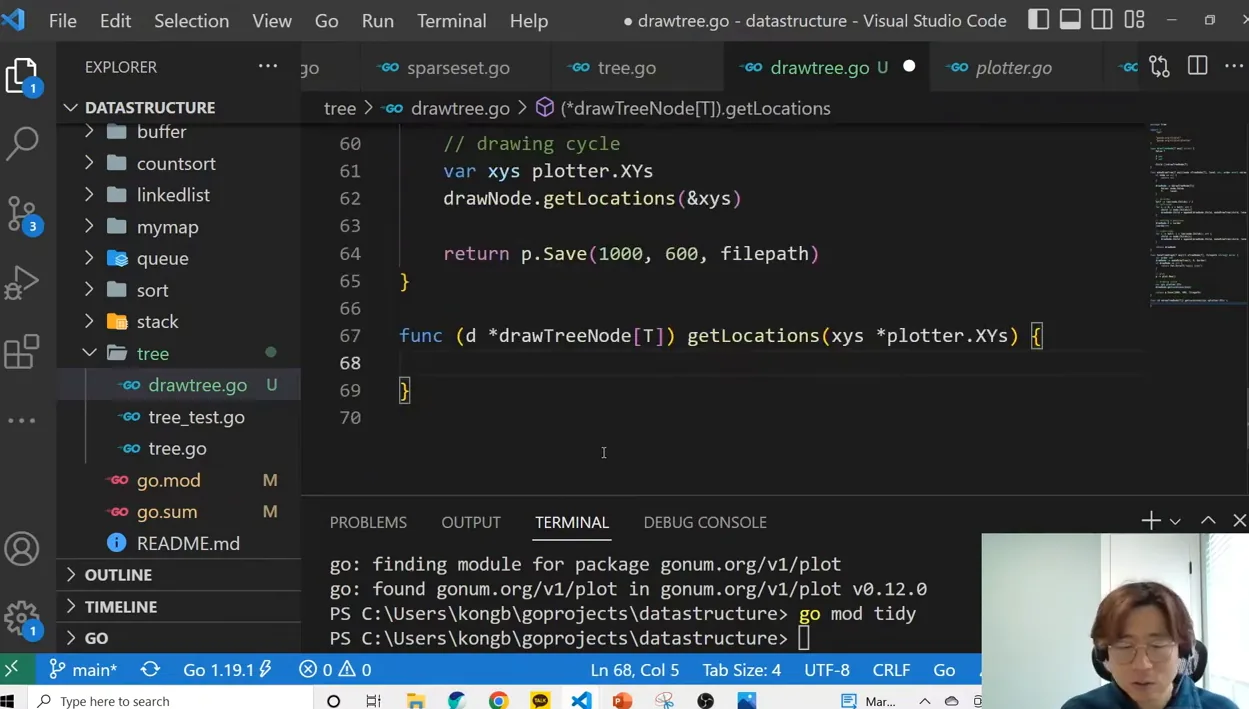Click Go 1.19.1 version in status bar
1249x709 pixels.
pos(227,670)
